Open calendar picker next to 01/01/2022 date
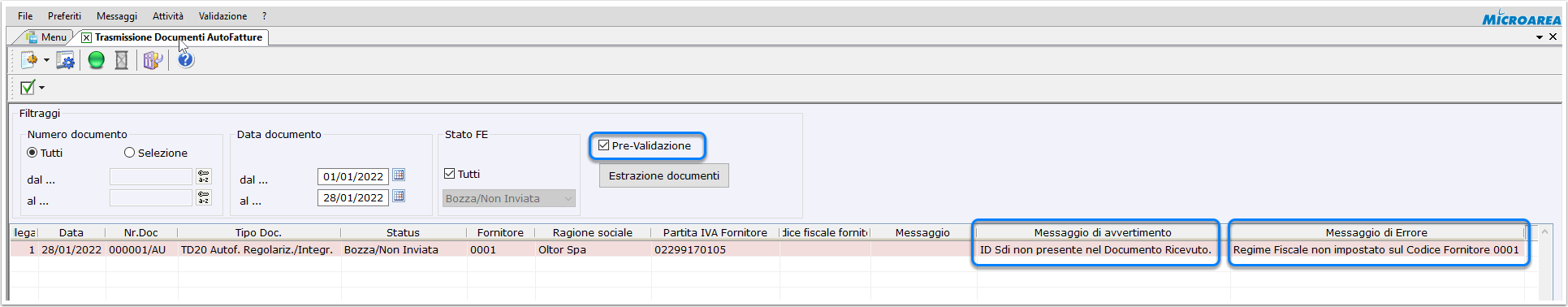 pos(399,175)
